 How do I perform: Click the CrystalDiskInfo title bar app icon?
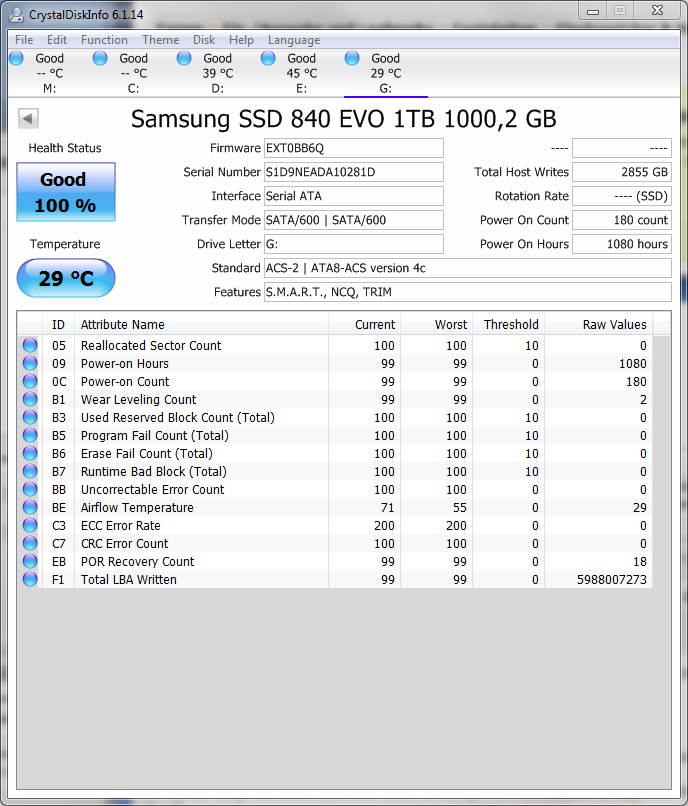[16, 14]
